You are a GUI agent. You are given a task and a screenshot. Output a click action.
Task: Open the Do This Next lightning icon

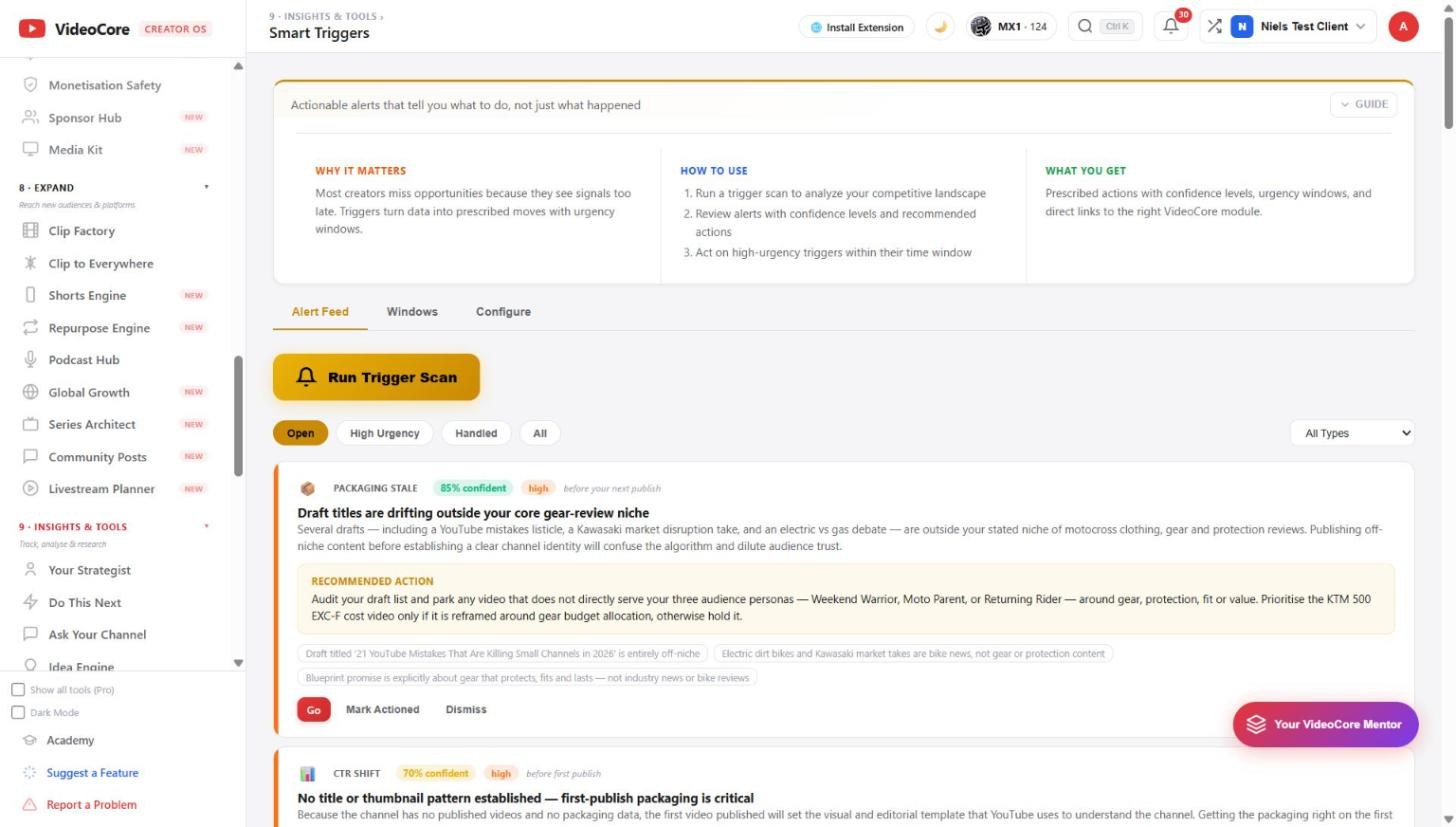[x=30, y=602]
